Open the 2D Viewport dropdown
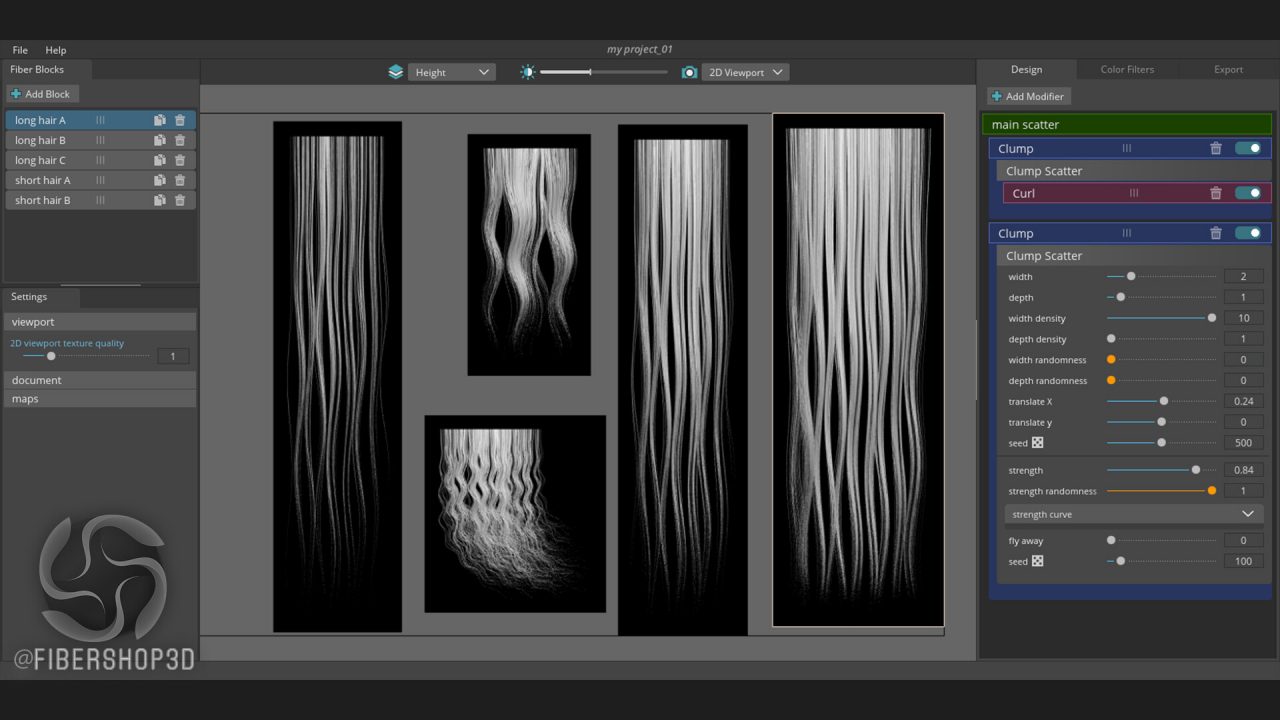Screen dimensions: 1280x720 click(745, 72)
